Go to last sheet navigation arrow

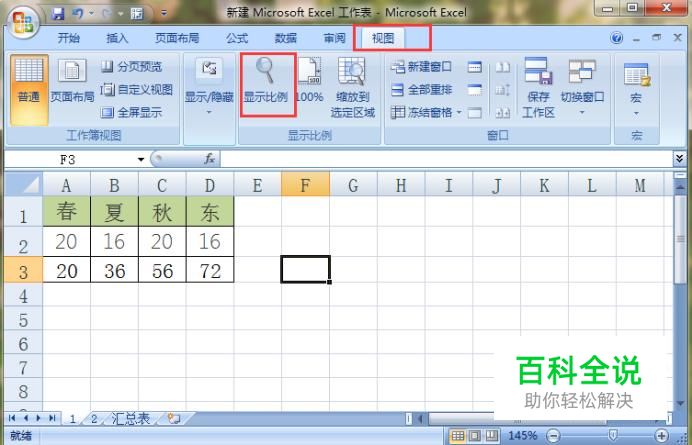coord(53,418)
